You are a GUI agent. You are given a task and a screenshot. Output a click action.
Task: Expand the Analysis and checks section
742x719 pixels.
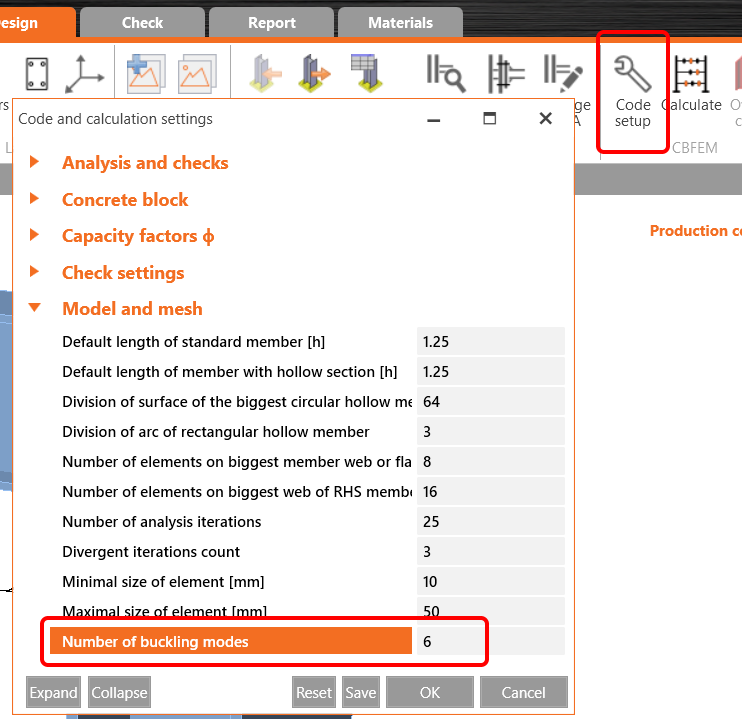click(x=145, y=163)
